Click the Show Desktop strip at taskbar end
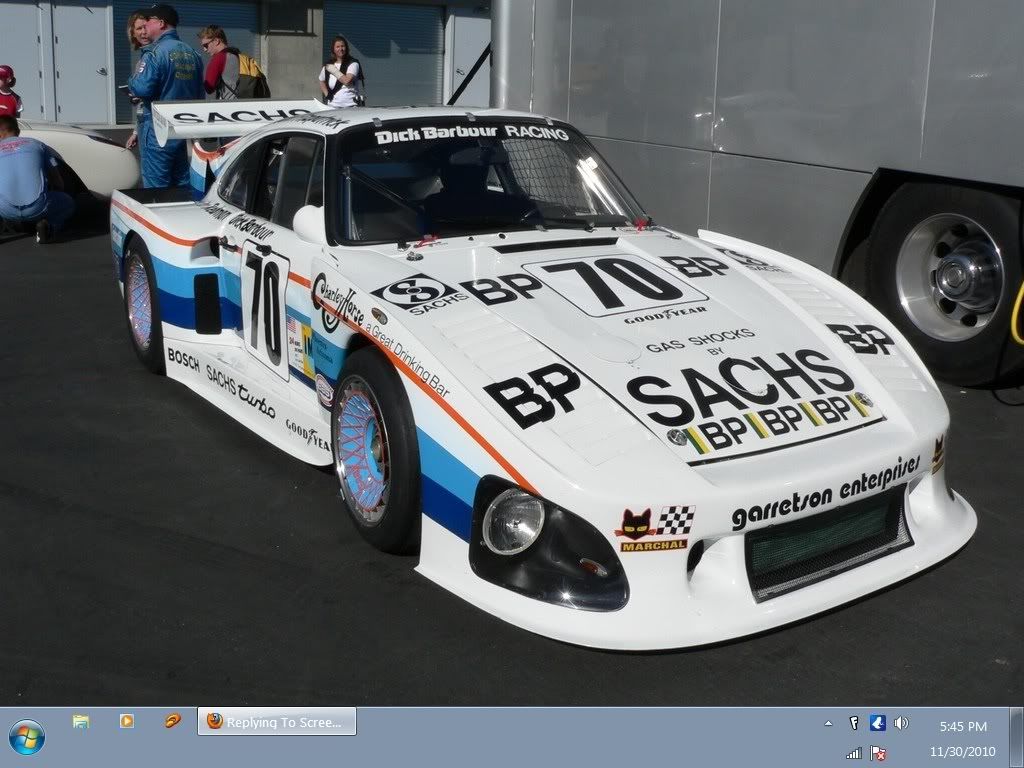The width and height of the screenshot is (1024, 768). (1016, 737)
